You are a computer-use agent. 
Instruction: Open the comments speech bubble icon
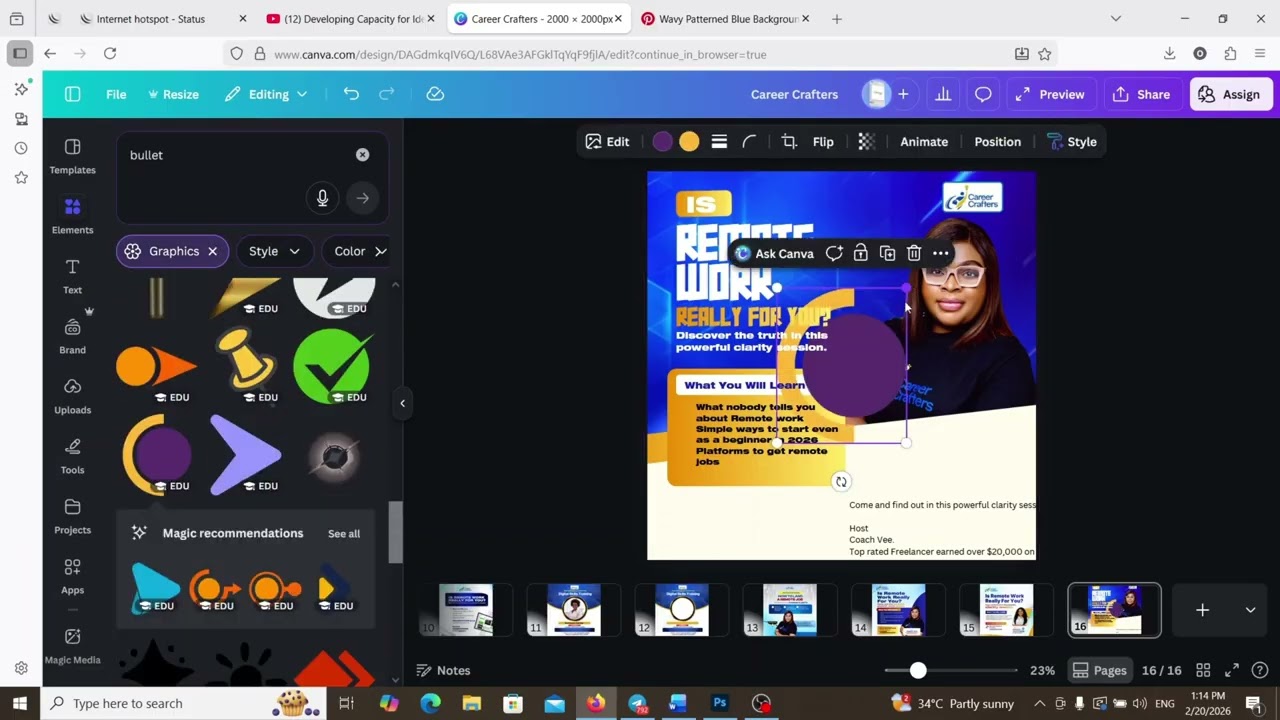(983, 94)
